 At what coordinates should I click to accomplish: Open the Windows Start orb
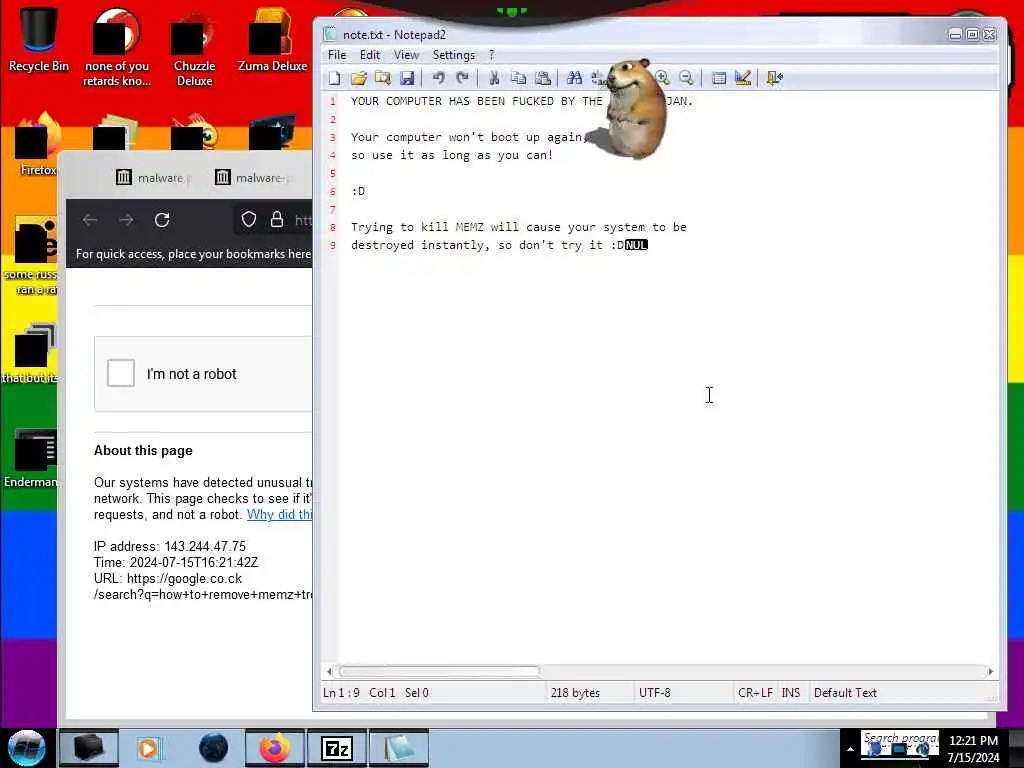27,748
